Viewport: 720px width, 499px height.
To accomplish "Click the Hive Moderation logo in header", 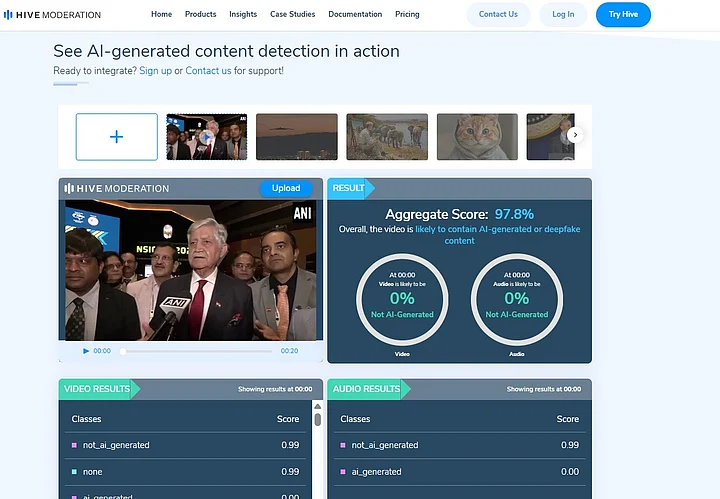I will tap(52, 15).
